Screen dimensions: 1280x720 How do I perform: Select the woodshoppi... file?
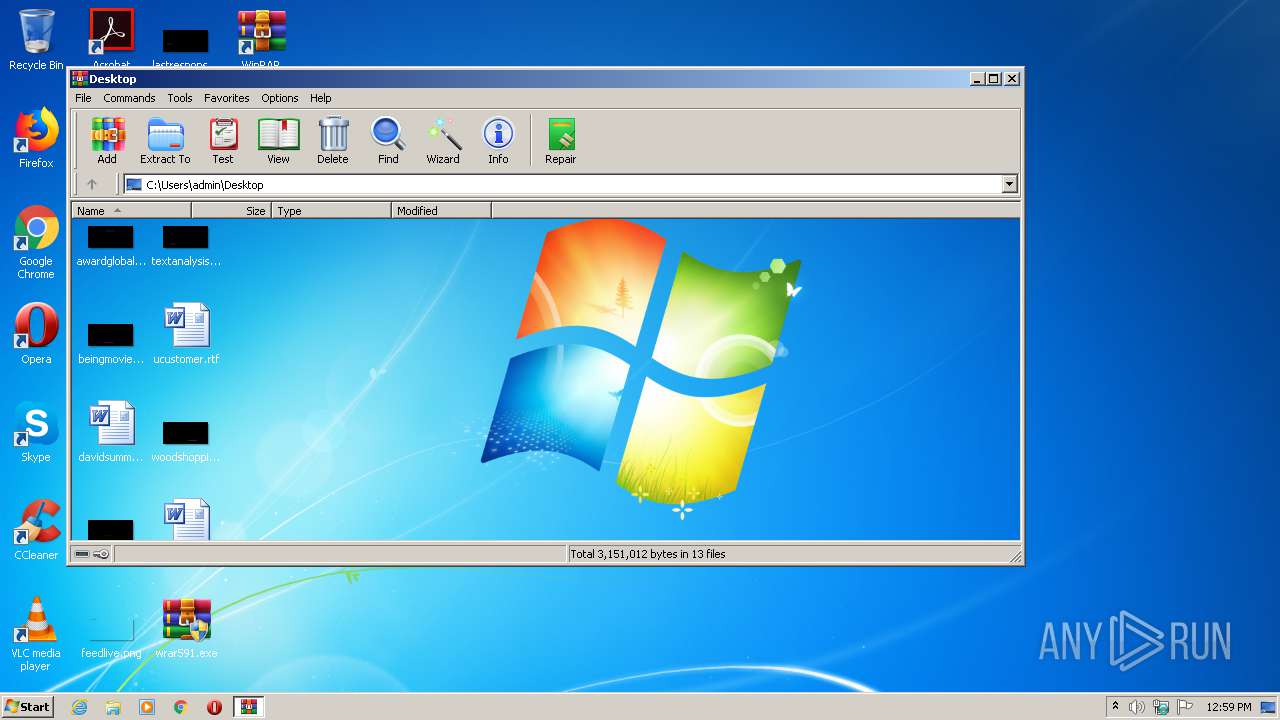(x=186, y=441)
